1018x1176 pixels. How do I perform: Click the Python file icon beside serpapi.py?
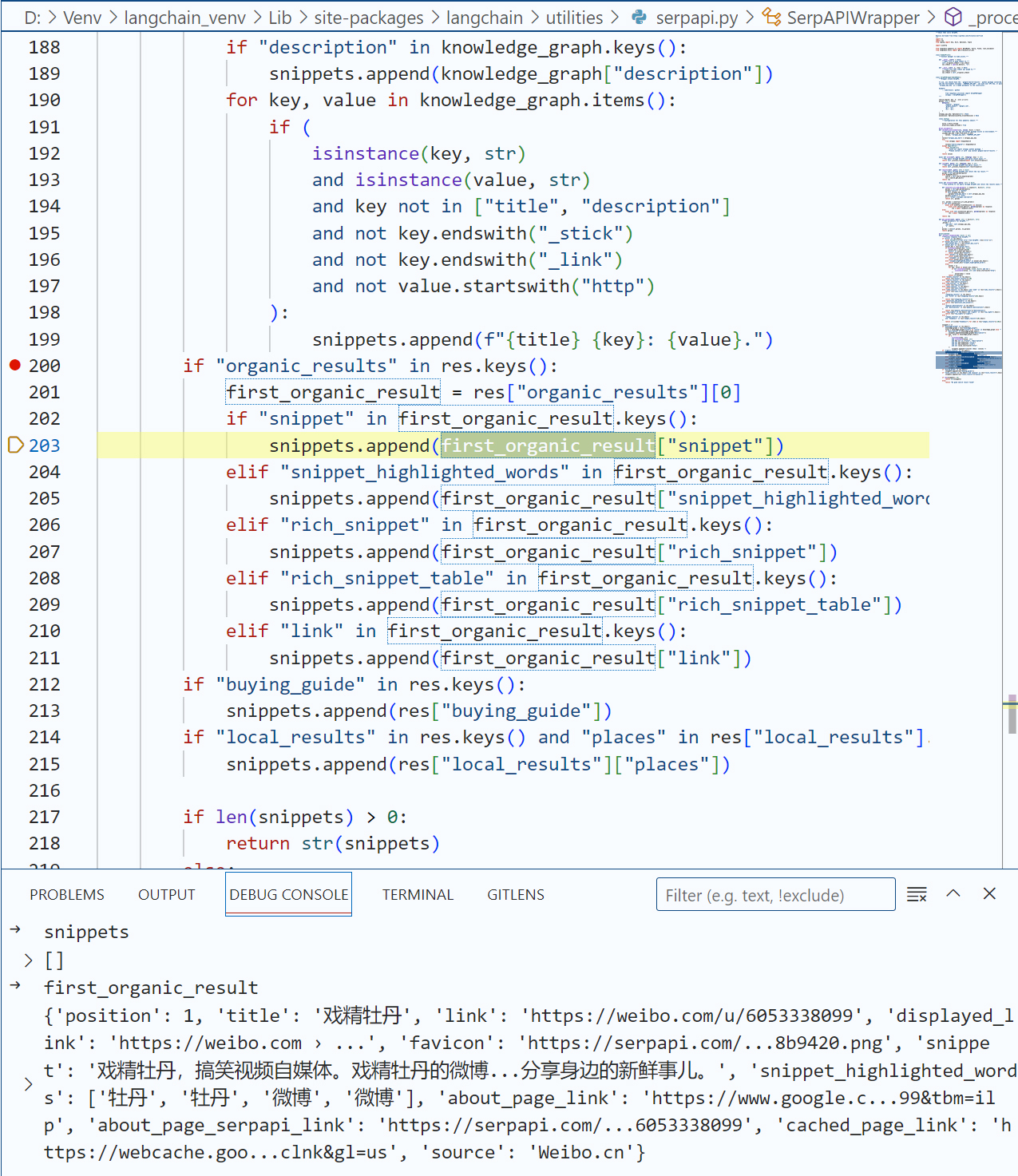pos(639,17)
